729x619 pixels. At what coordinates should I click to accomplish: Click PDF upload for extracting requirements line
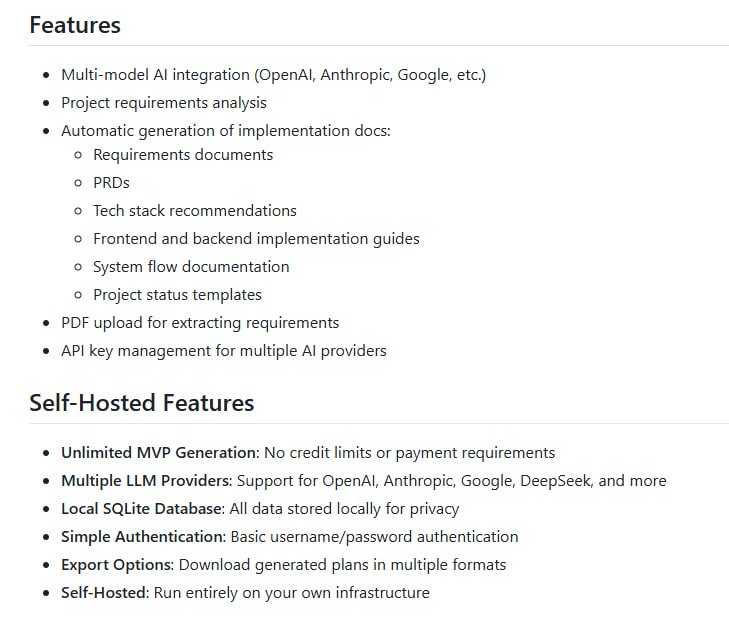[x=200, y=323]
